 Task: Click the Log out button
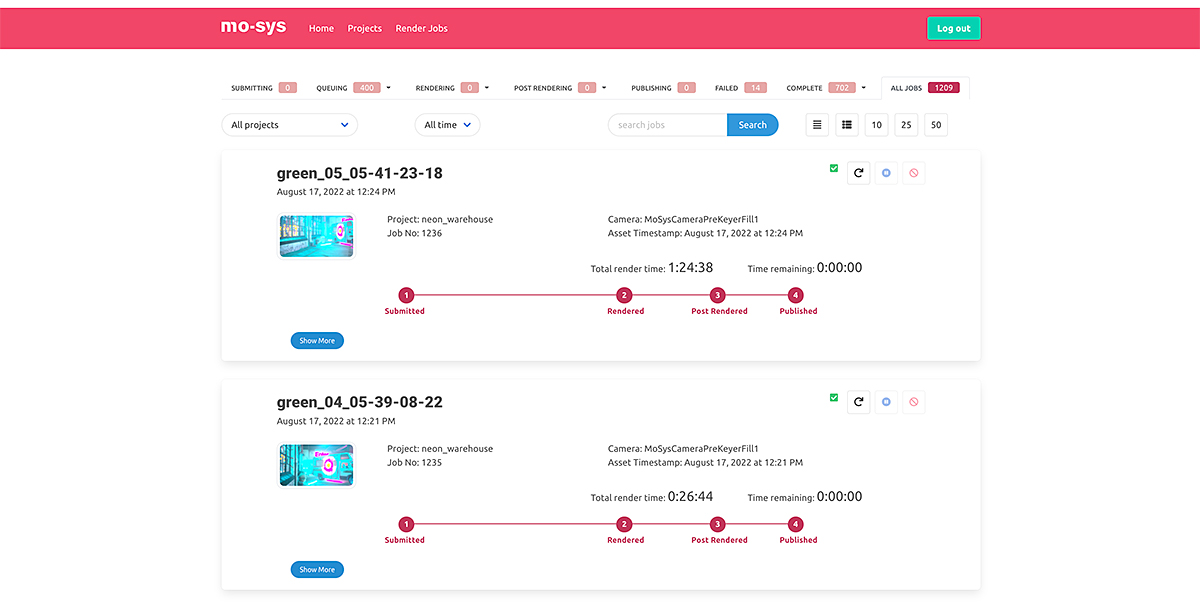pos(953,28)
